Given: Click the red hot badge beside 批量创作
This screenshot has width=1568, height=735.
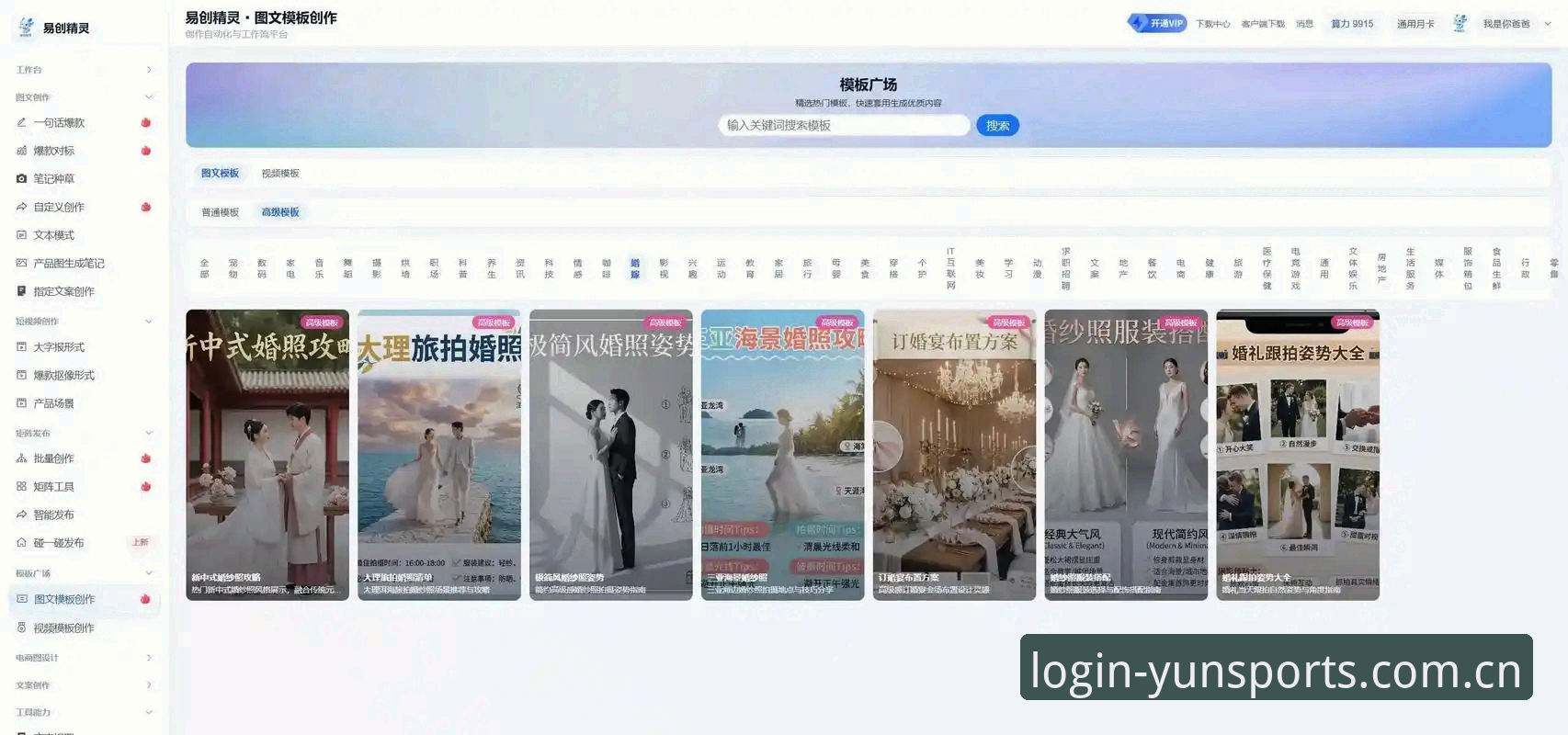Looking at the screenshot, I should point(146,458).
